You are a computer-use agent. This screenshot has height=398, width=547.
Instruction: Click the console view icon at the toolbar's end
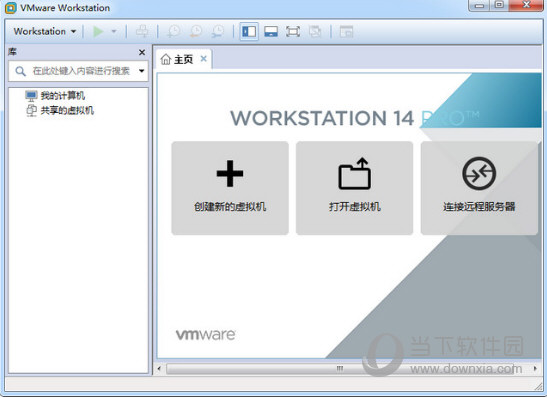346,32
